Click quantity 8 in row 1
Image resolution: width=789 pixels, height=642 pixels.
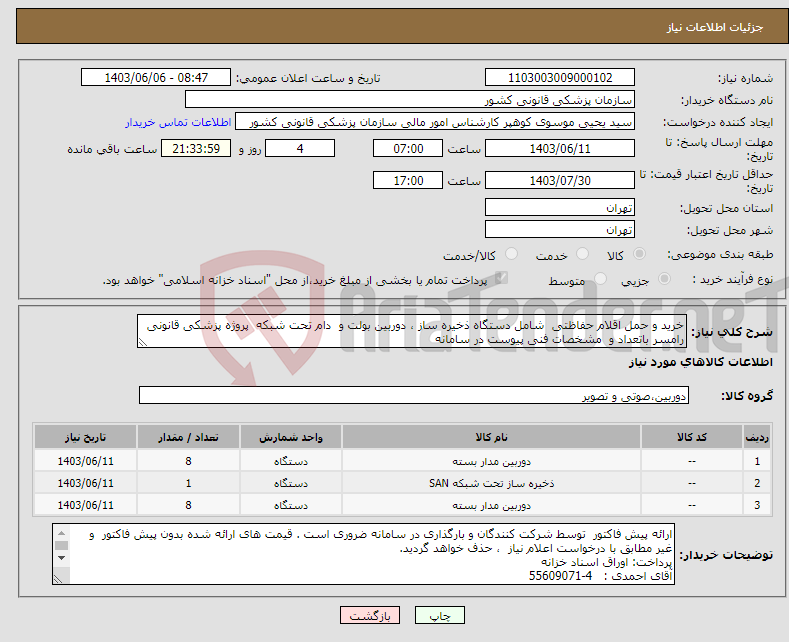[188, 461]
